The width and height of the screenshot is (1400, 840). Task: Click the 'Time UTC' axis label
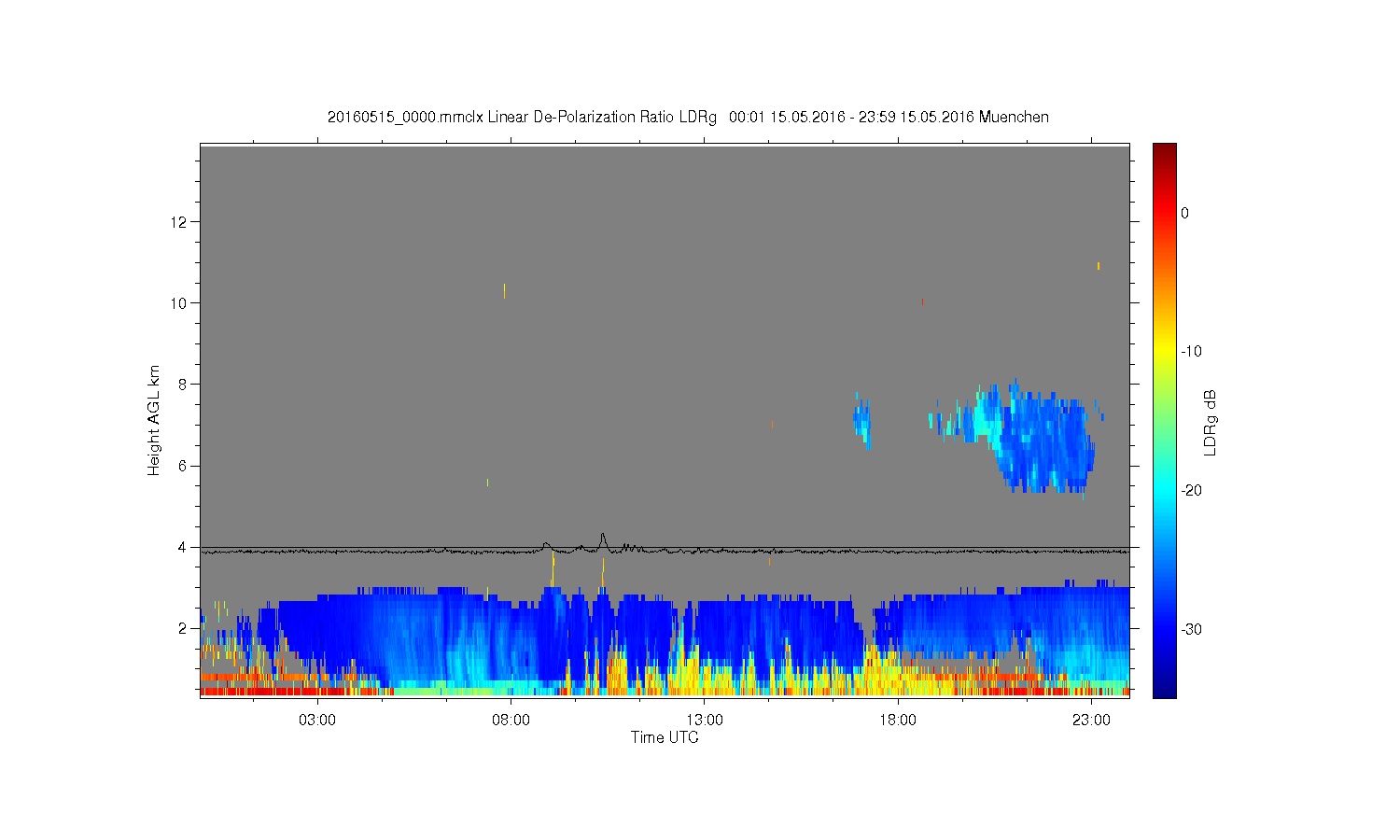tap(665, 737)
